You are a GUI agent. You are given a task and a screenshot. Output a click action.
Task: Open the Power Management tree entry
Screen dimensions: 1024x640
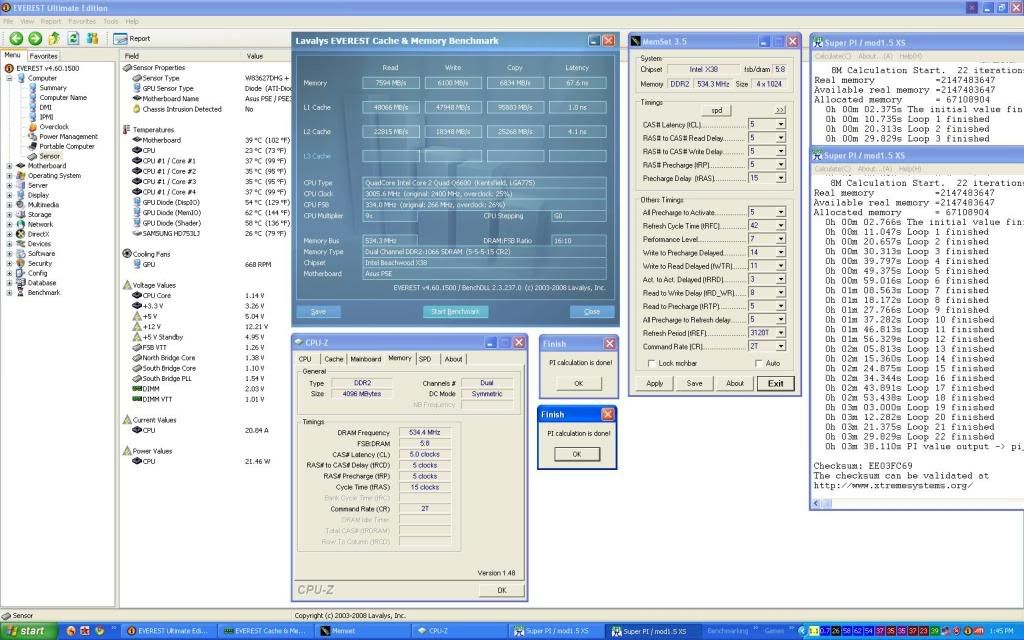[68, 136]
